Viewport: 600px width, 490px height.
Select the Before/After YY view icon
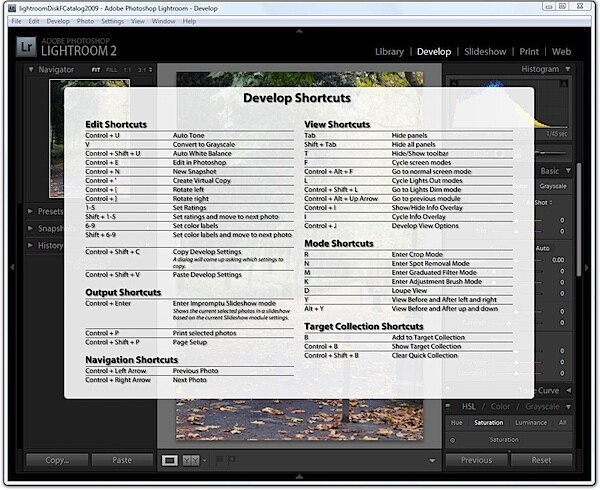point(191,460)
